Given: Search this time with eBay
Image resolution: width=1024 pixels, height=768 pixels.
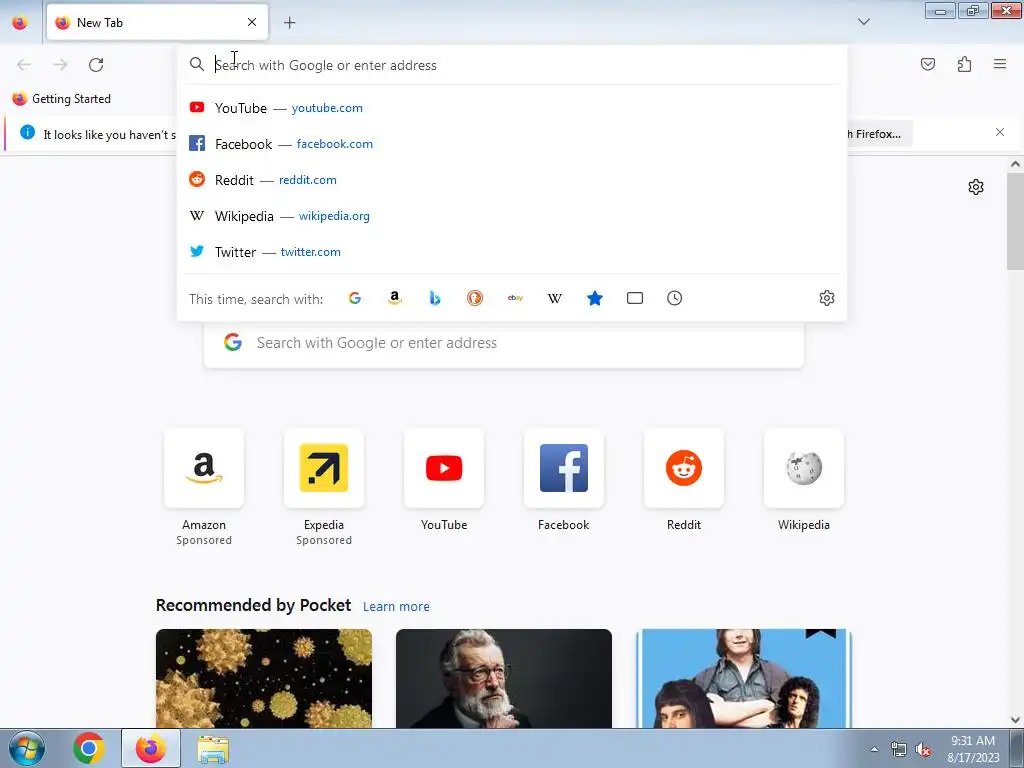Looking at the screenshot, I should click(x=515, y=298).
